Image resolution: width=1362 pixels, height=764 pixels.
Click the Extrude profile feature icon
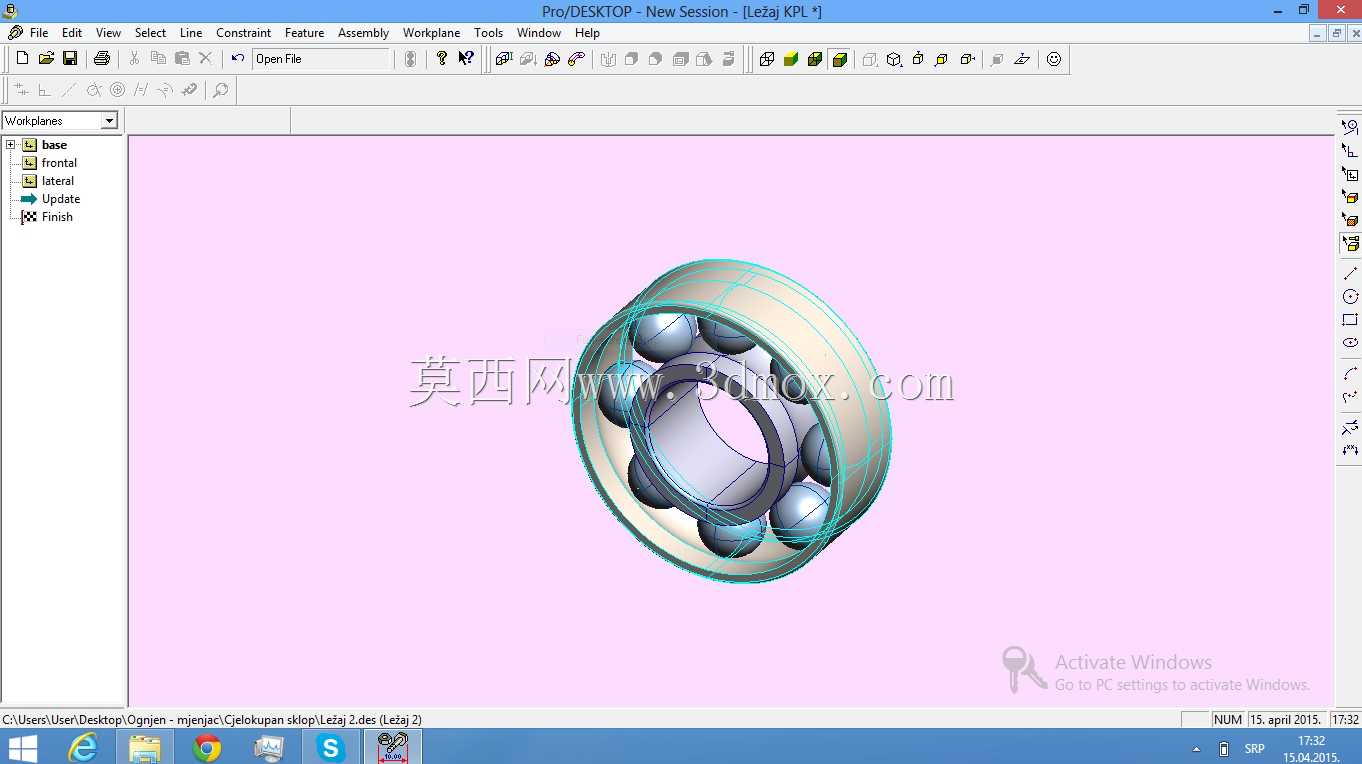tap(503, 59)
